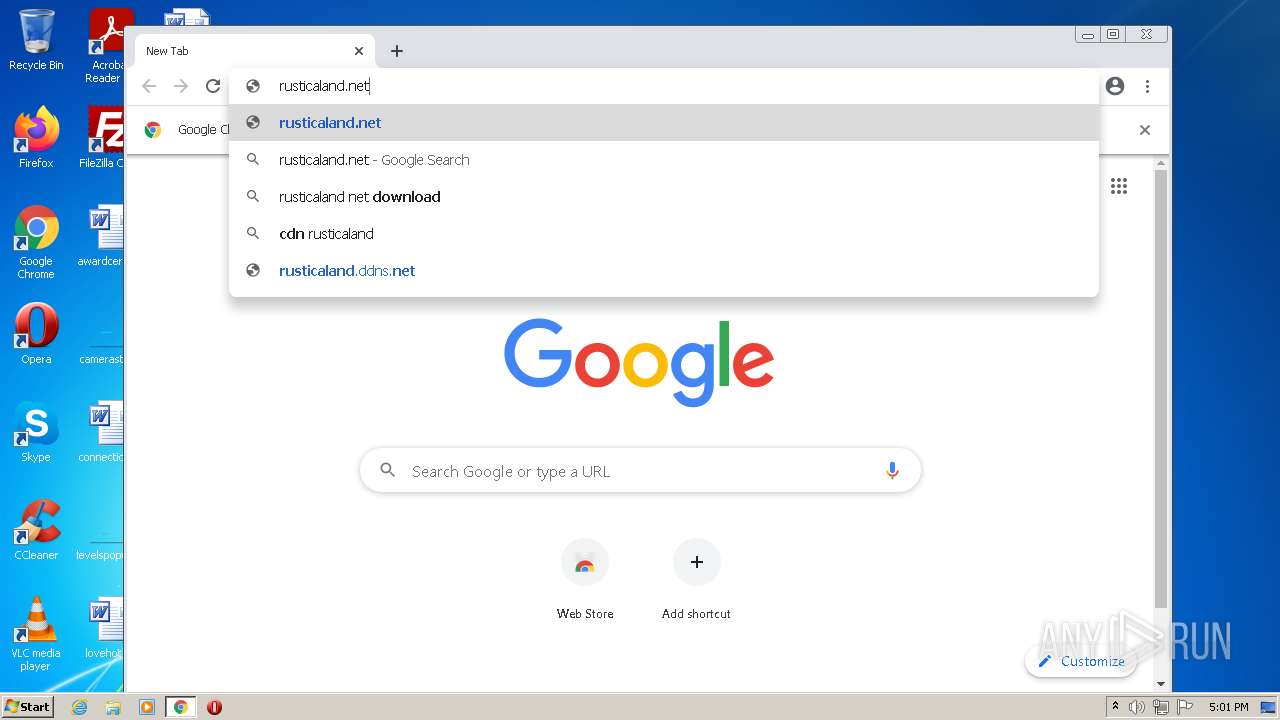Open CCleaner desktop shortcut
This screenshot has width=1280, height=720.
click(36, 530)
